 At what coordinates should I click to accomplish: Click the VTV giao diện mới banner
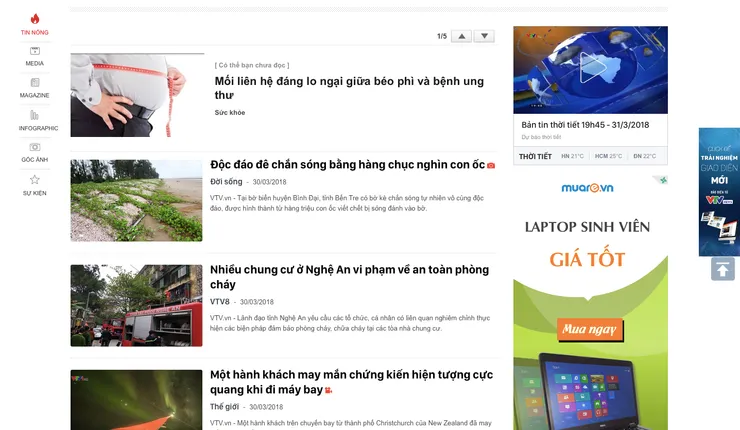click(x=719, y=192)
